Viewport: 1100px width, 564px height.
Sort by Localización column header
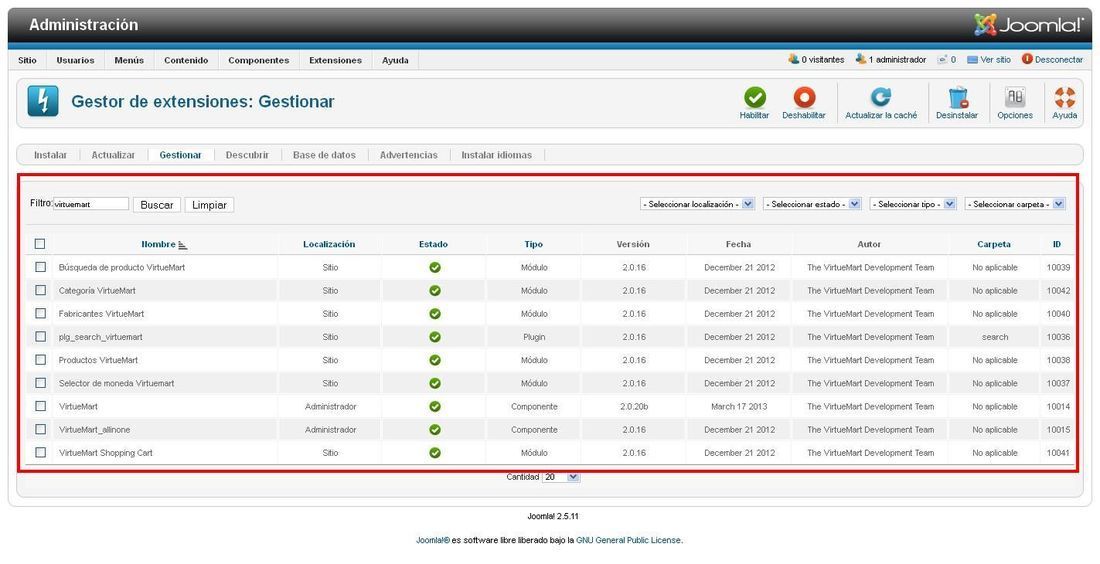[x=329, y=244]
